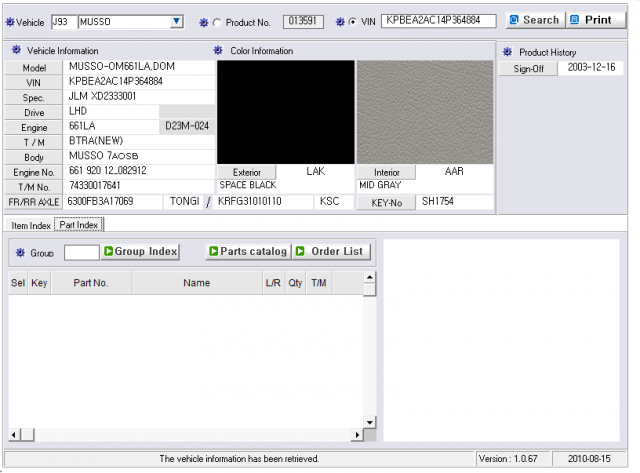
Task: Click the interior color code AAR
Action: tap(454, 171)
